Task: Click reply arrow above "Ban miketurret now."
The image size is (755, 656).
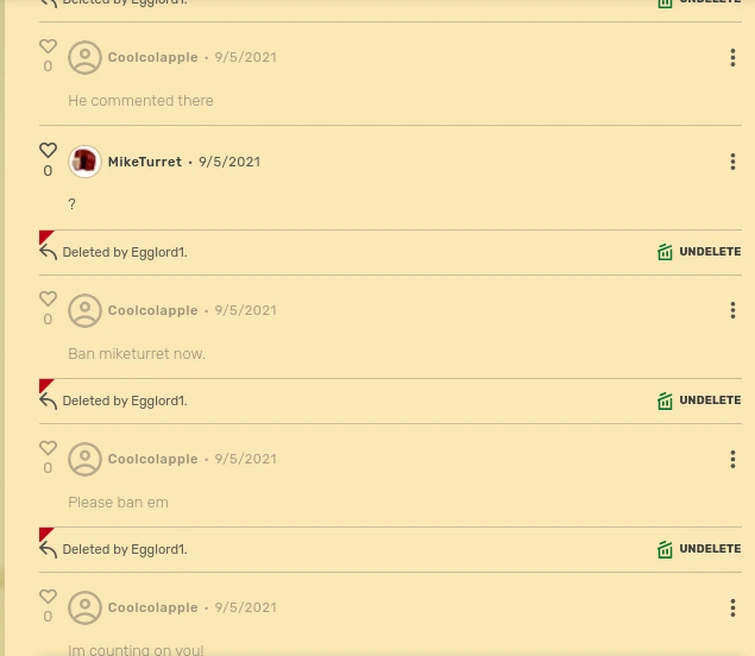Action: (x=48, y=252)
